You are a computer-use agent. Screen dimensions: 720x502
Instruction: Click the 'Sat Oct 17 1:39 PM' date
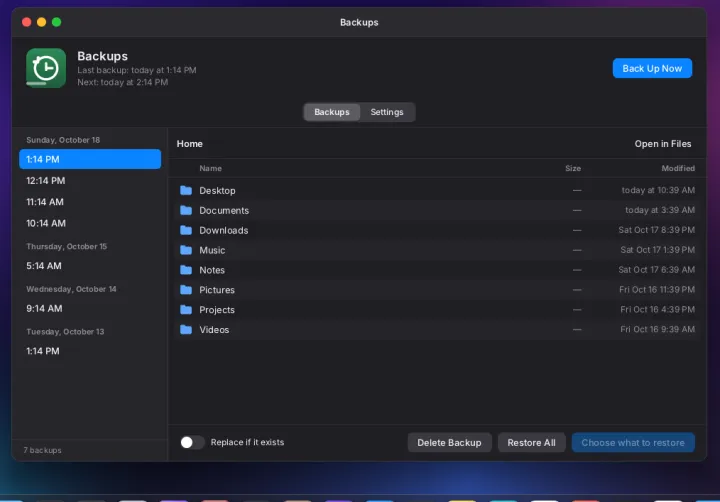[x=658, y=250]
